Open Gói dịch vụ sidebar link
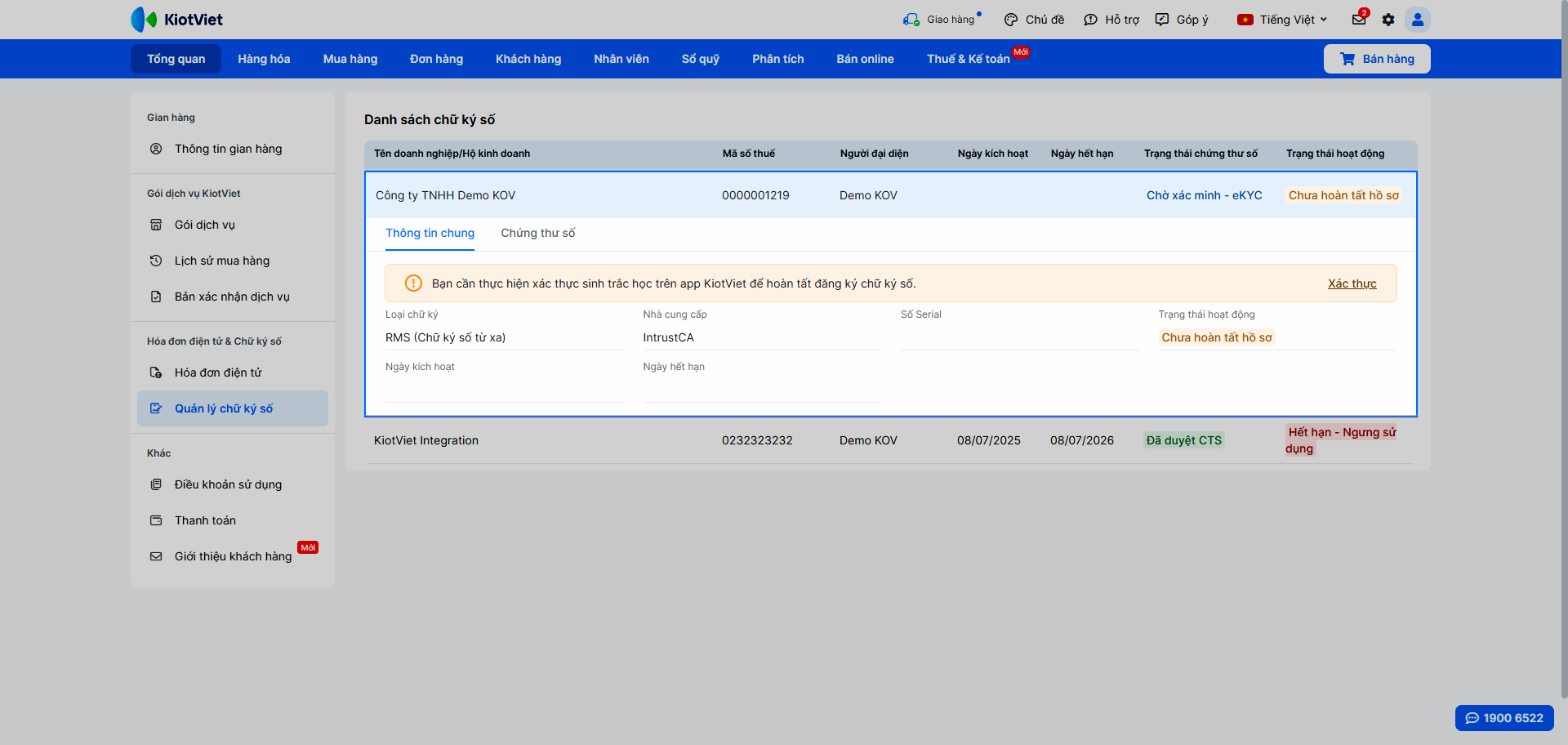The width and height of the screenshot is (1568, 745). tap(233, 225)
